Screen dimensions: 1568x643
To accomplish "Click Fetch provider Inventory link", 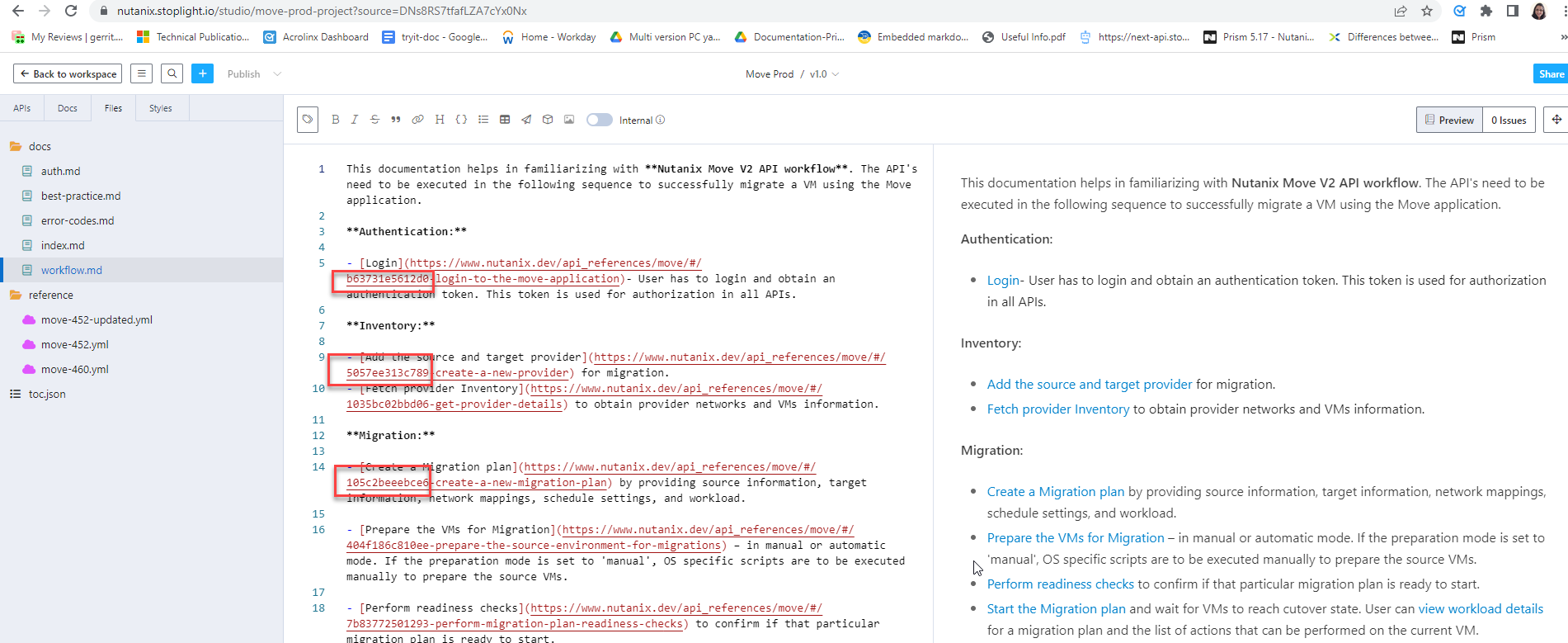I will click(1058, 409).
